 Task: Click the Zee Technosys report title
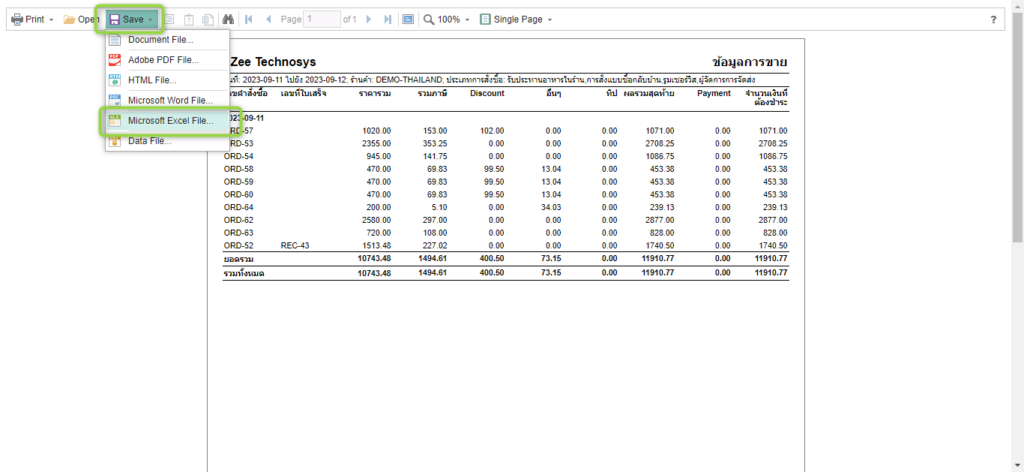pos(273,62)
